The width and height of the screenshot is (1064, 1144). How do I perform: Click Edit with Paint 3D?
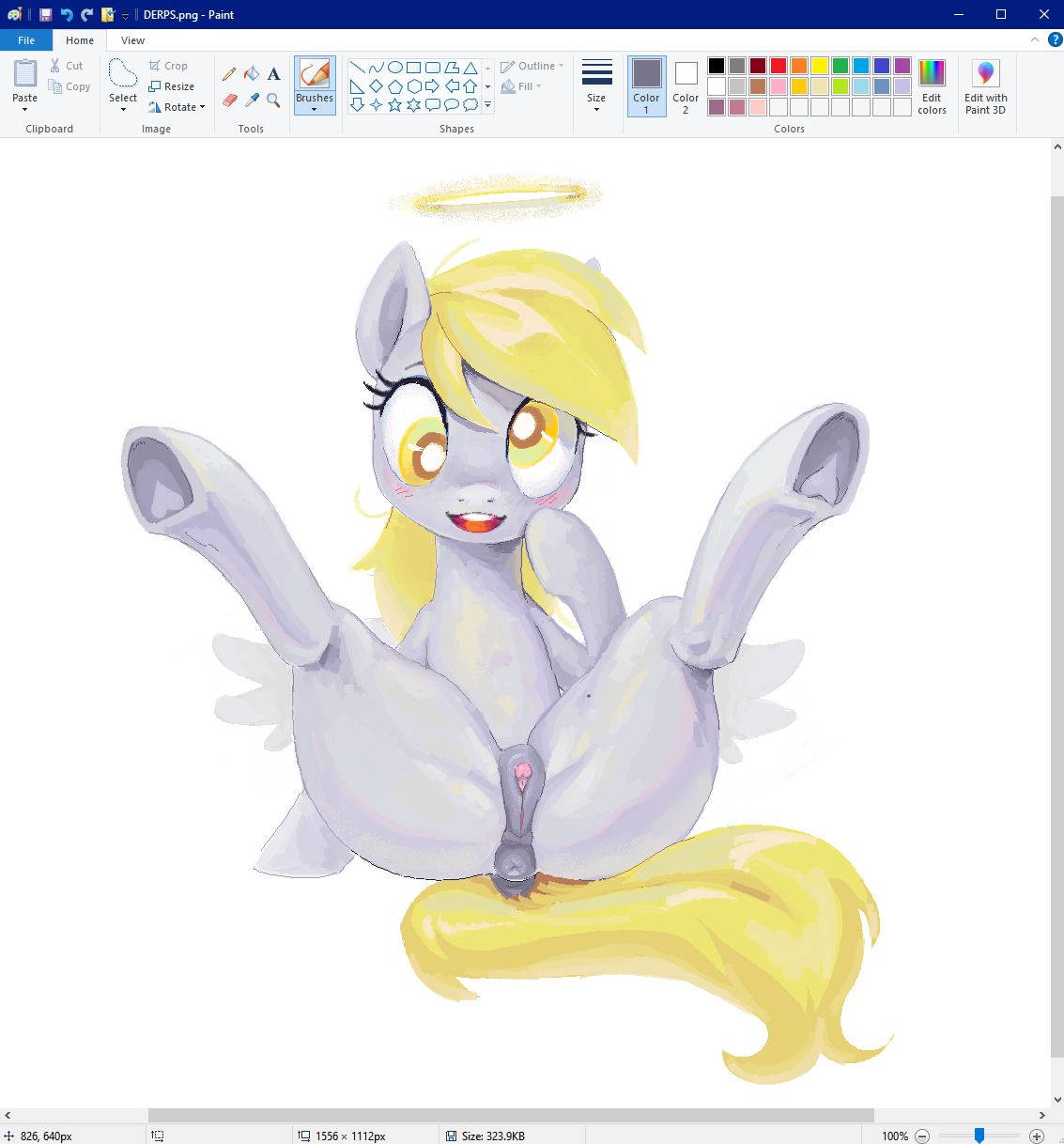985,85
